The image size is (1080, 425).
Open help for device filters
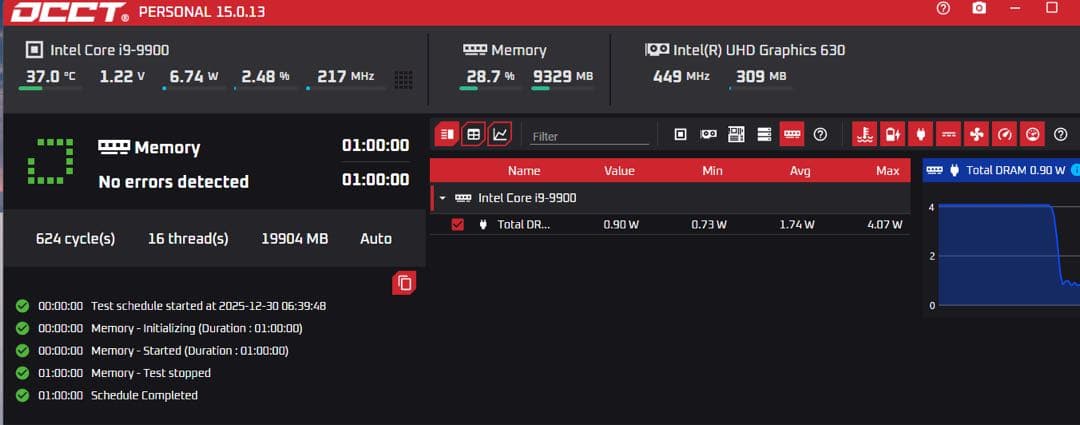click(820, 134)
